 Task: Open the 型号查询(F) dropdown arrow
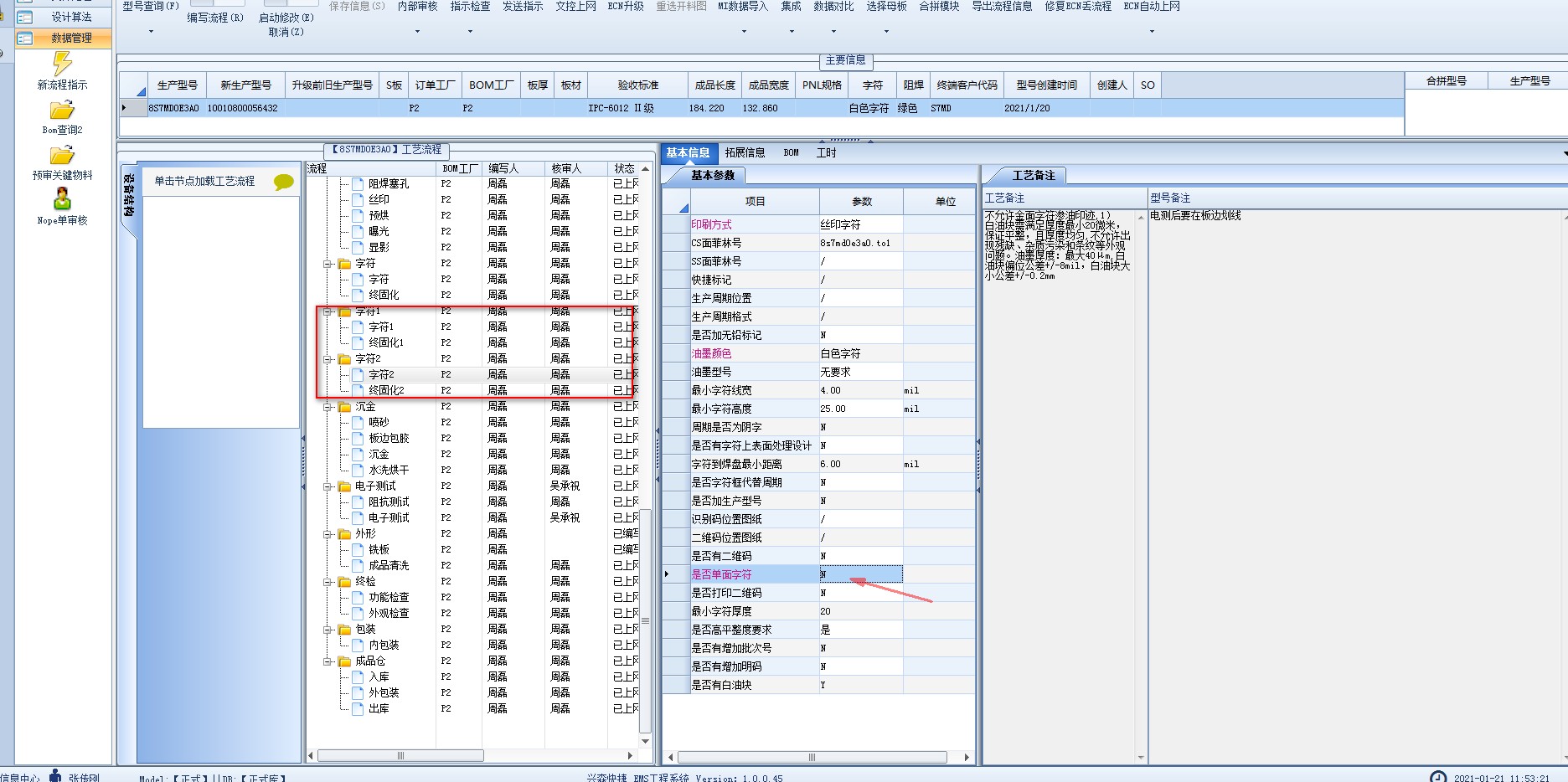pyautogui.click(x=151, y=32)
